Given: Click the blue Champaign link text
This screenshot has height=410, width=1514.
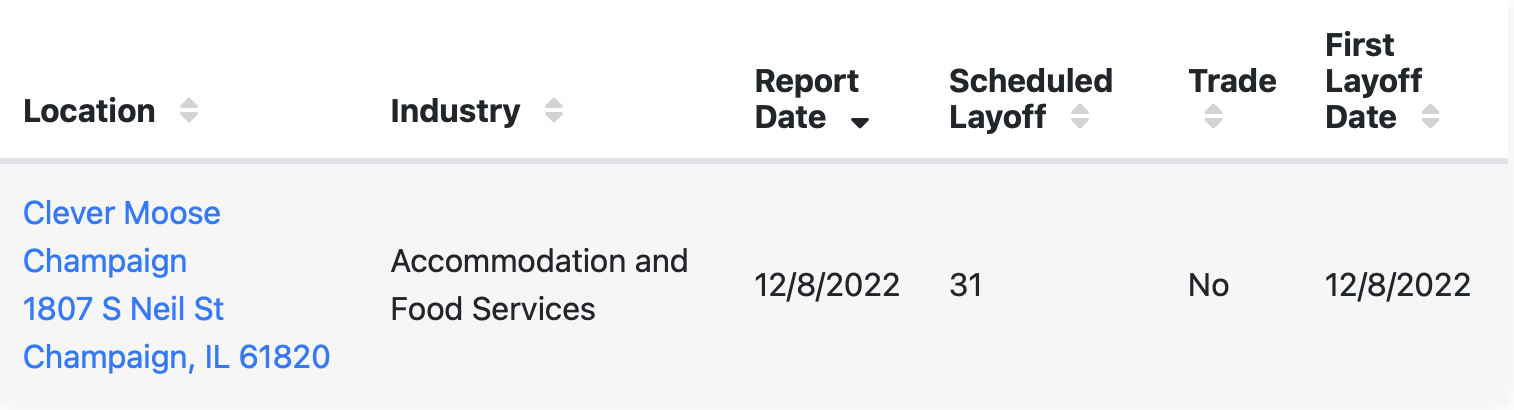Looking at the screenshot, I should (x=105, y=261).
